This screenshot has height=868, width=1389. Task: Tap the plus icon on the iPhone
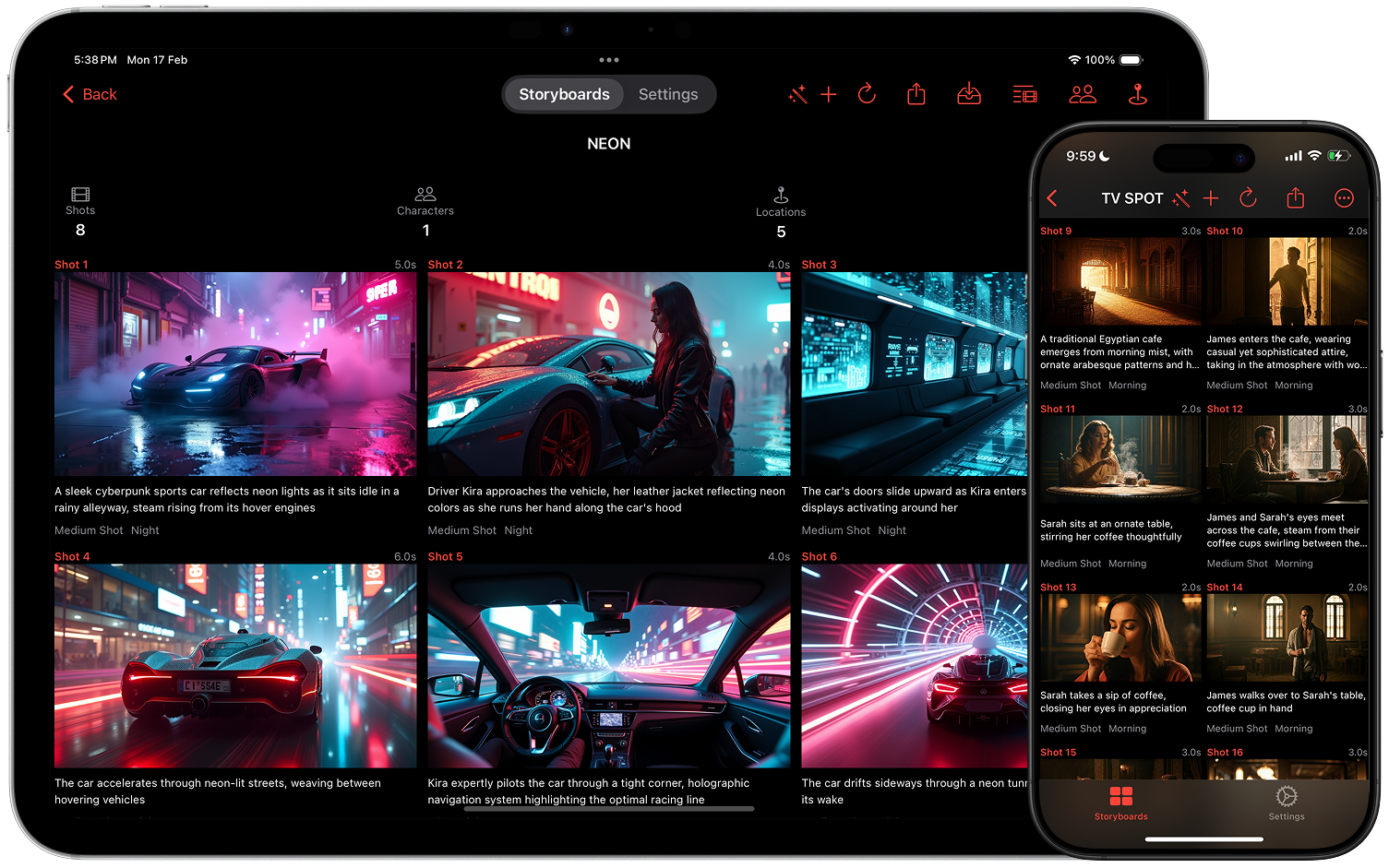pos(1211,197)
